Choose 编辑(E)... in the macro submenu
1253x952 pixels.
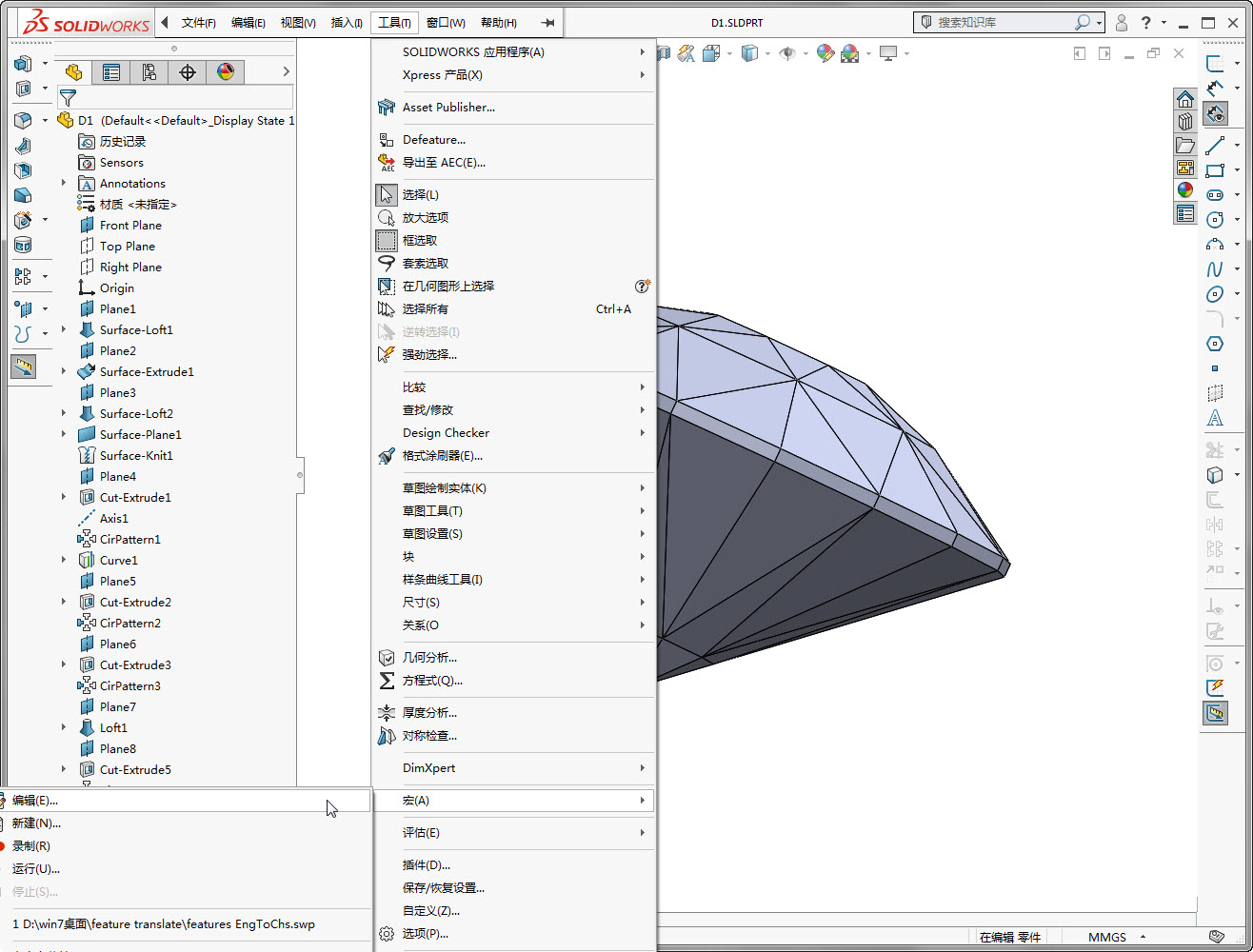(x=185, y=801)
